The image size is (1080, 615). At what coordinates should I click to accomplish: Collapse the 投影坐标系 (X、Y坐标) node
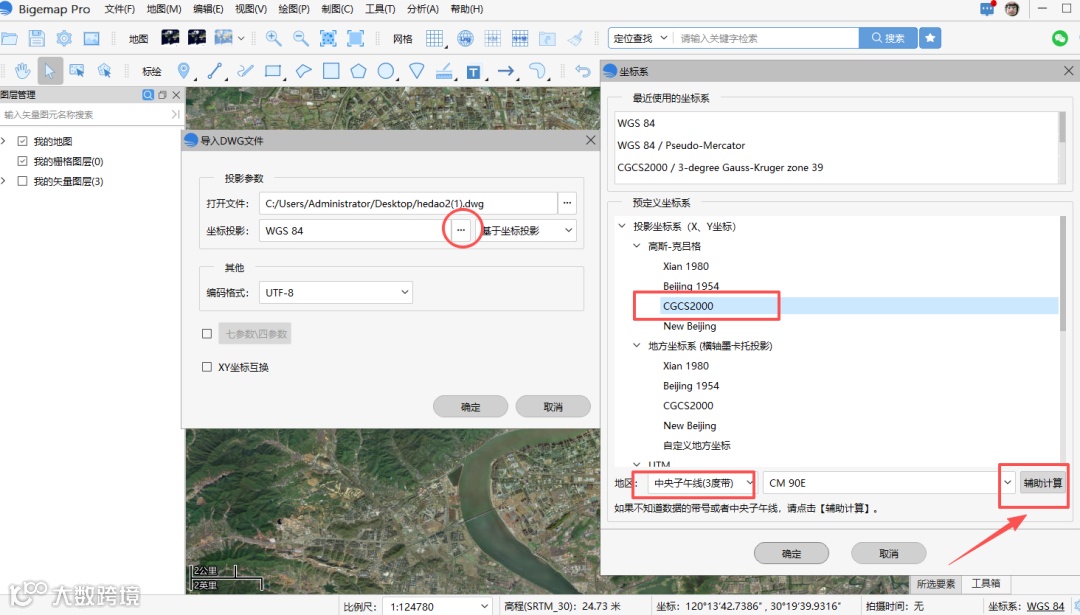[x=622, y=226]
